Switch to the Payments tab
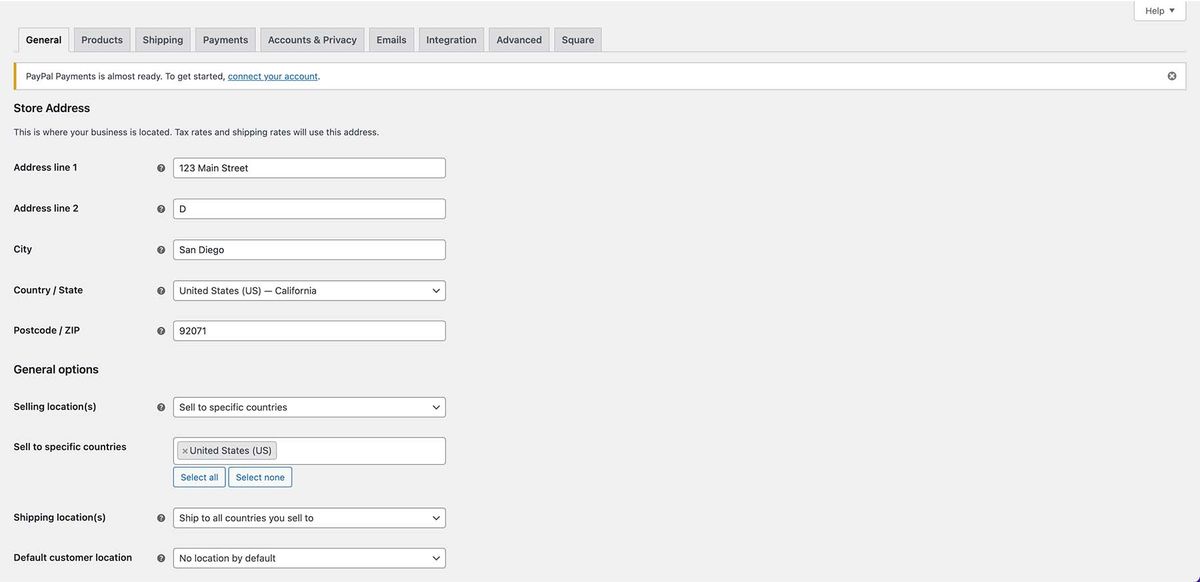The height and width of the screenshot is (582, 1200). [225, 37]
